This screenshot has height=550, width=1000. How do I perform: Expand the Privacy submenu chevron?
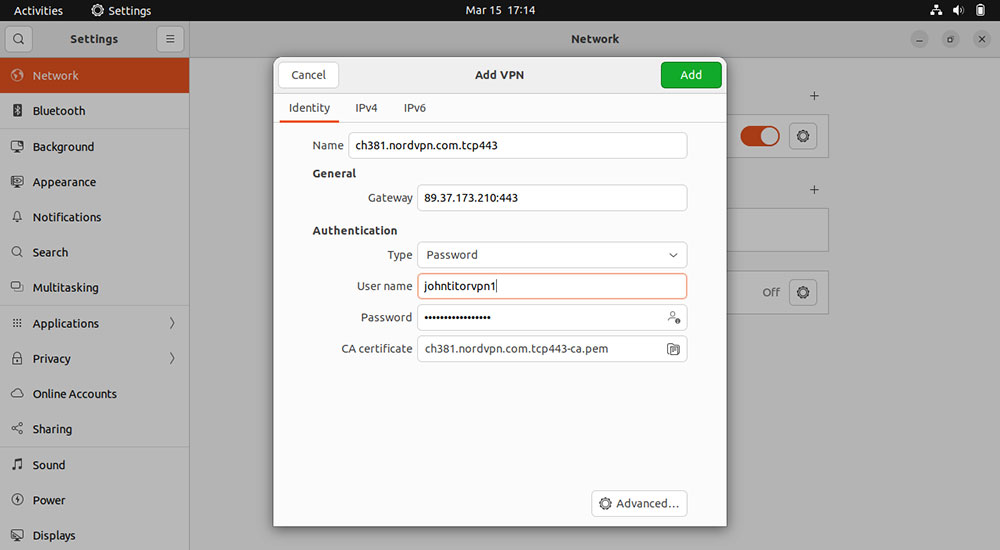pyautogui.click(x=172, y=358)
